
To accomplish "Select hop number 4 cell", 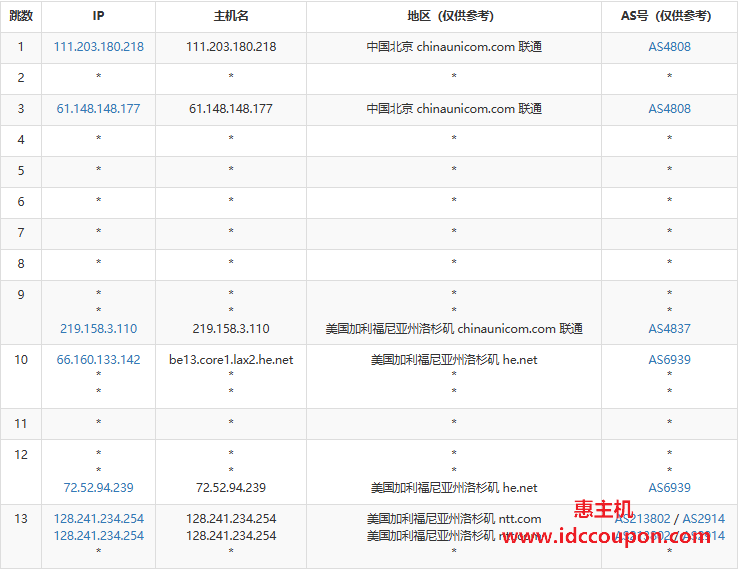I will point(21,140).
